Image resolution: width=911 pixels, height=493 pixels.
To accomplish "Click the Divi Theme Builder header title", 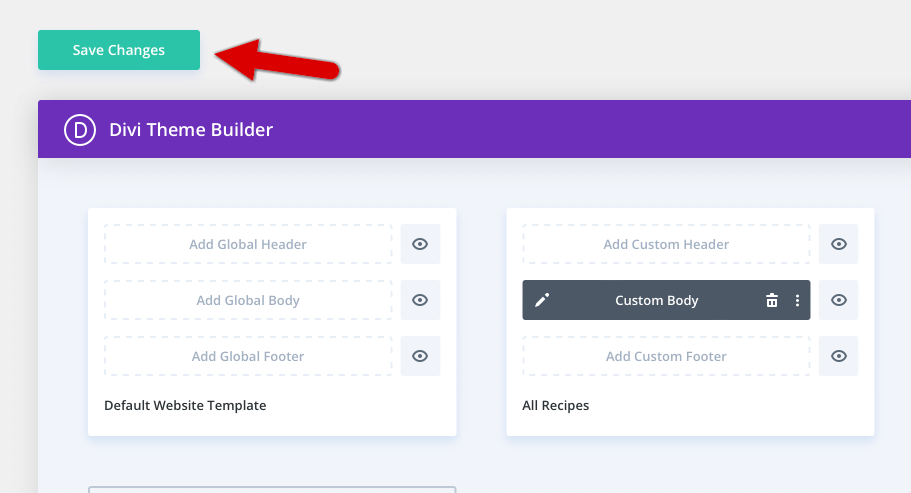I will pos(191,129).
